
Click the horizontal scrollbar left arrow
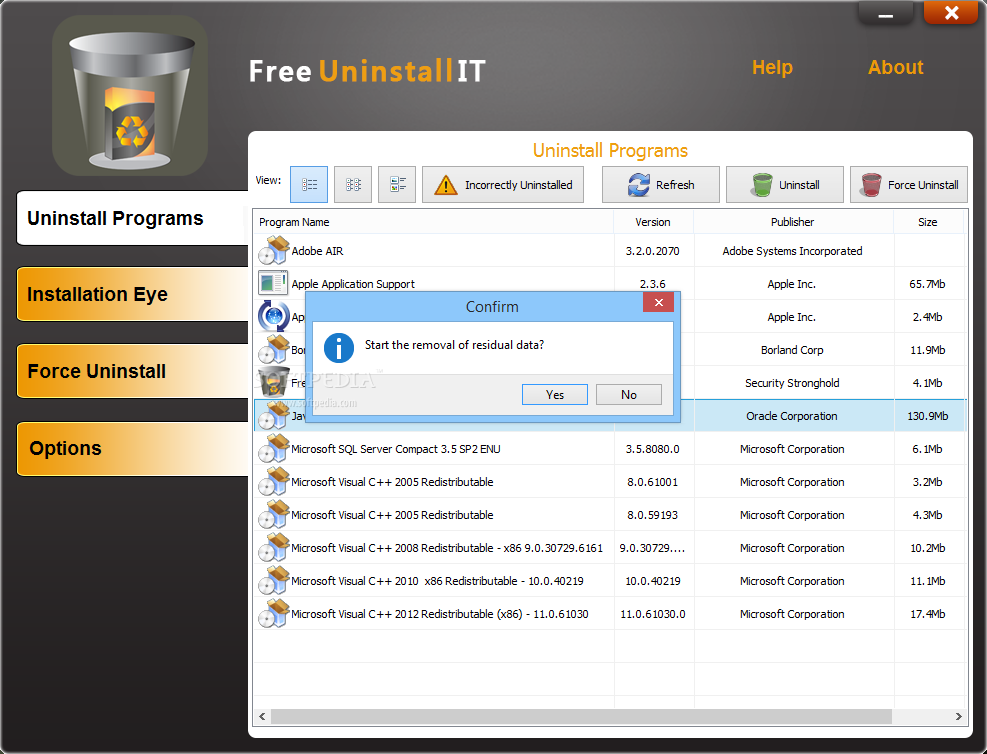pos(262,716)
